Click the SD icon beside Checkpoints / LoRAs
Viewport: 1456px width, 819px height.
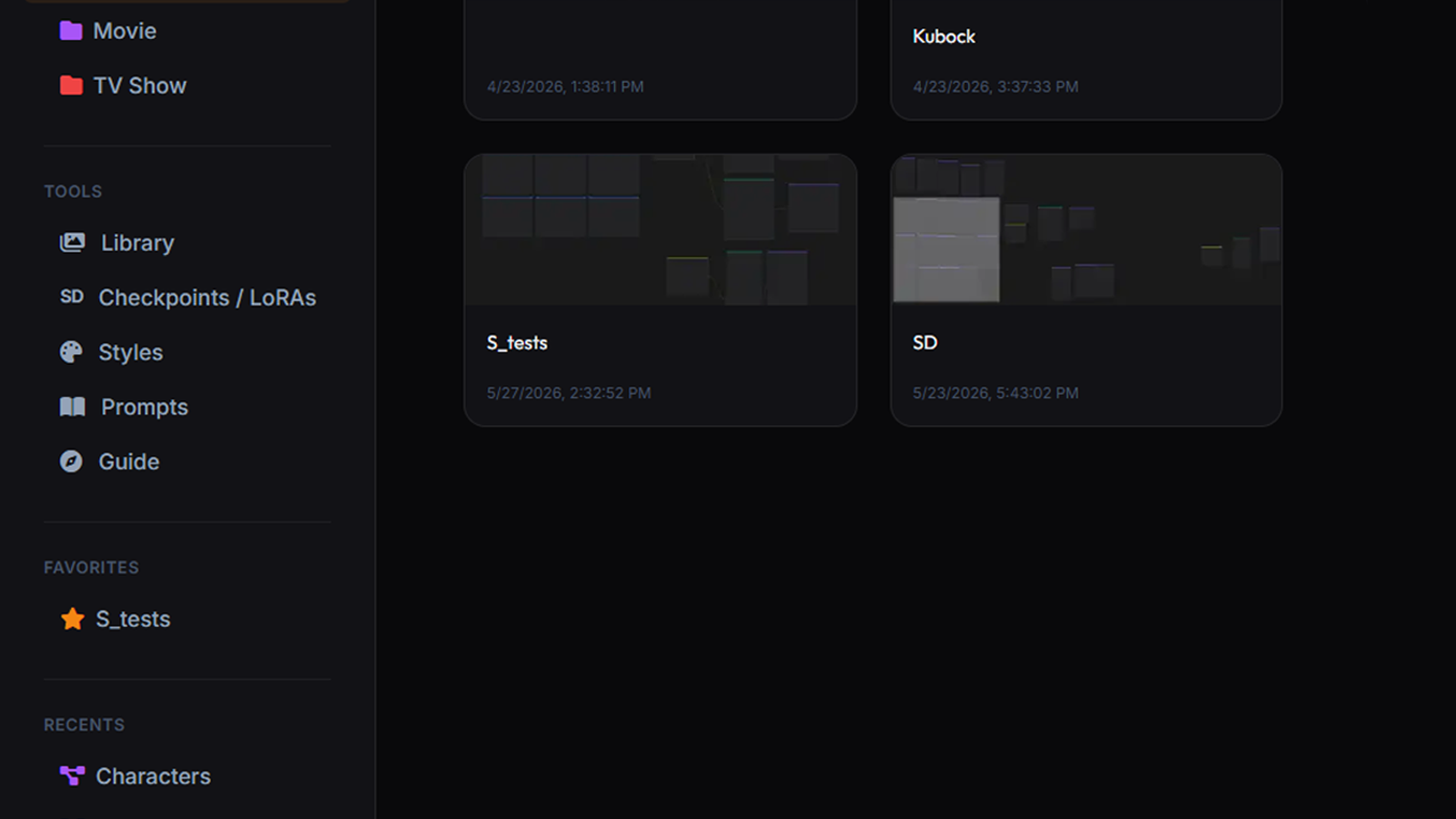[x=72, y=297]
